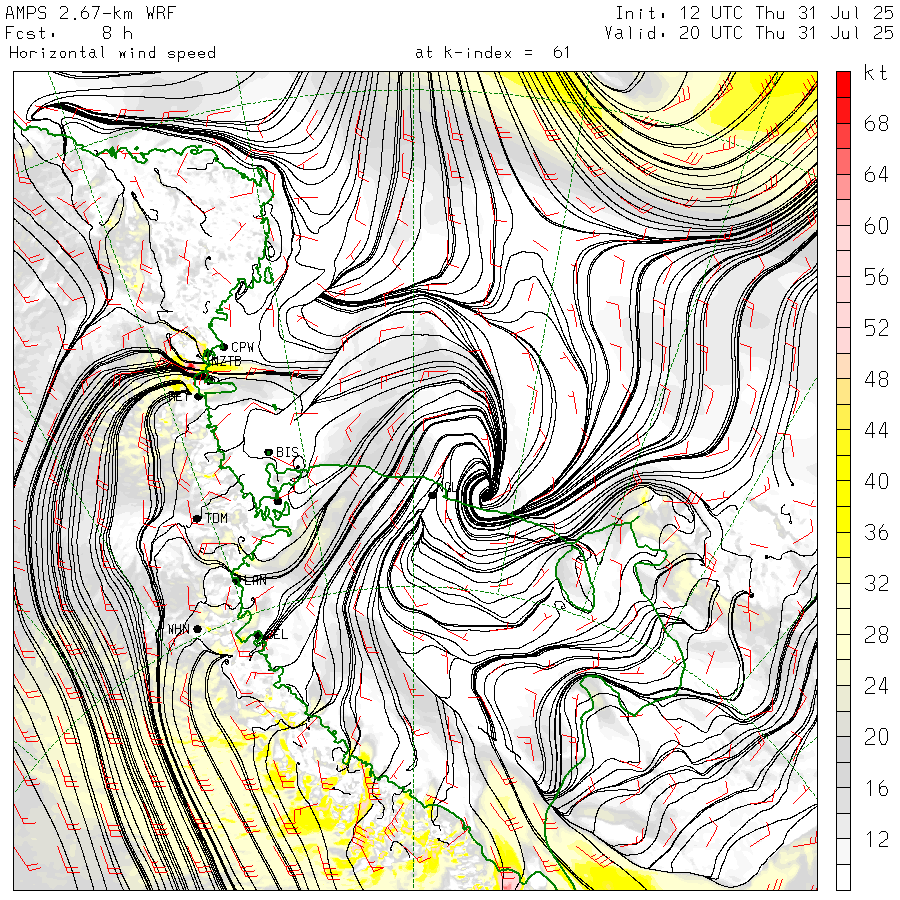
Task: Click the 'Valid: 20 UTC Thu 31 Jul 25' line
Action: click(x=749, y=33)
